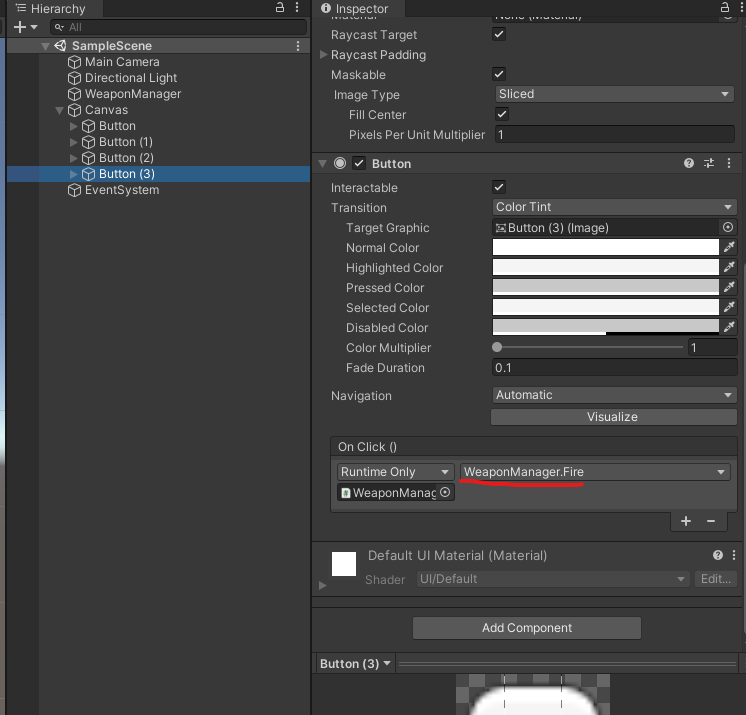Click the Hierarchy search field
The height and width of the screenshot is (715, 746).
pyautogui.click(x=178, y=27)
